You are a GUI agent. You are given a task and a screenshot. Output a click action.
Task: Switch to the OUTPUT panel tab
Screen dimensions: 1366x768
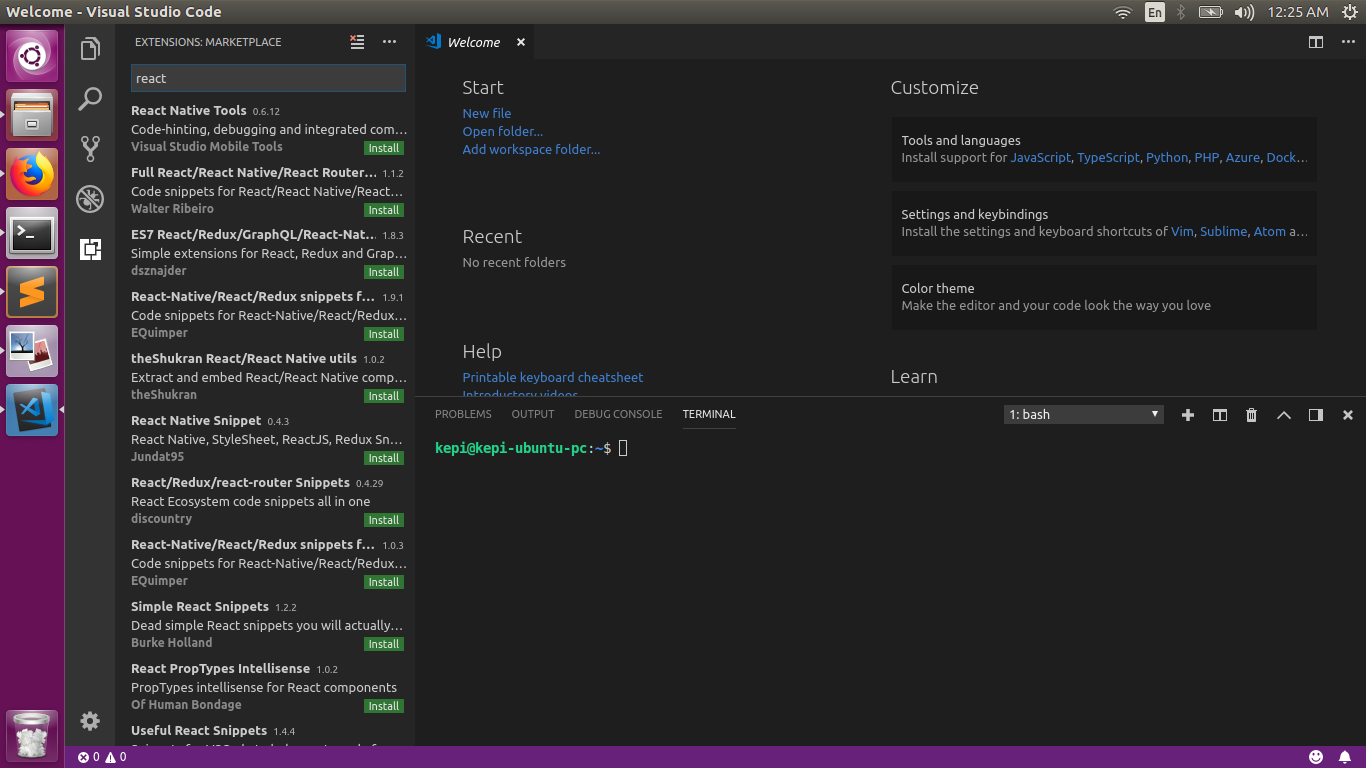pos(533,414)
